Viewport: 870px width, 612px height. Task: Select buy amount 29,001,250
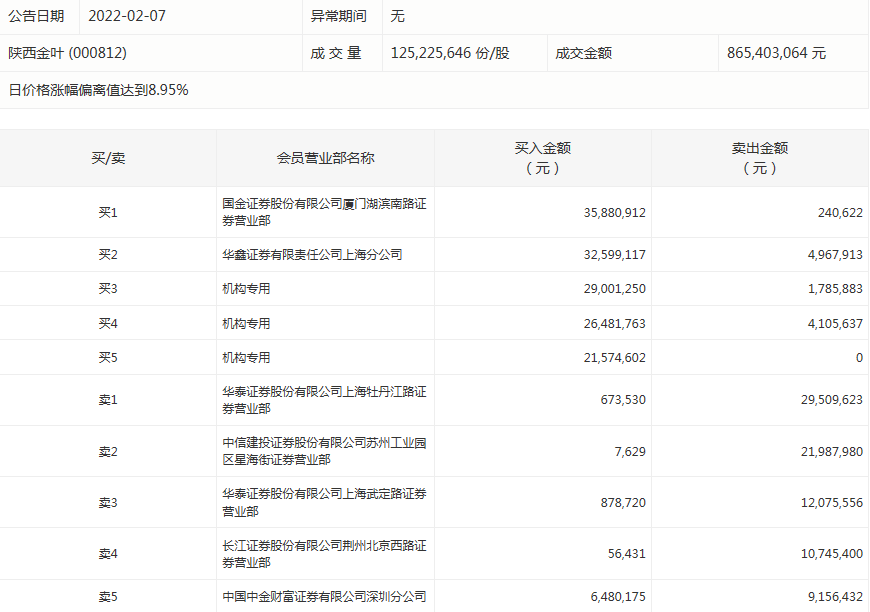614,289
